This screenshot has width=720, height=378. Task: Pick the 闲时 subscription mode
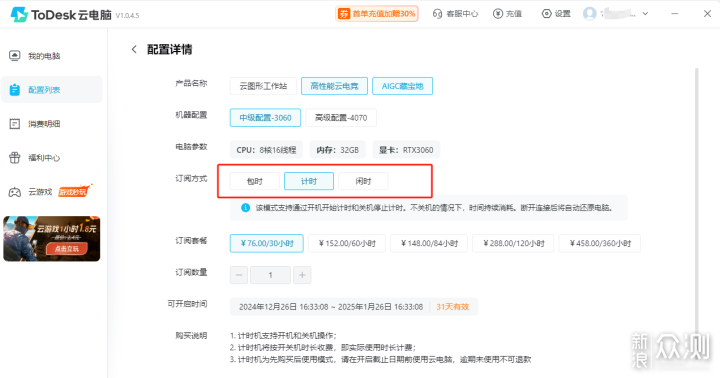(x=363, y=181)
